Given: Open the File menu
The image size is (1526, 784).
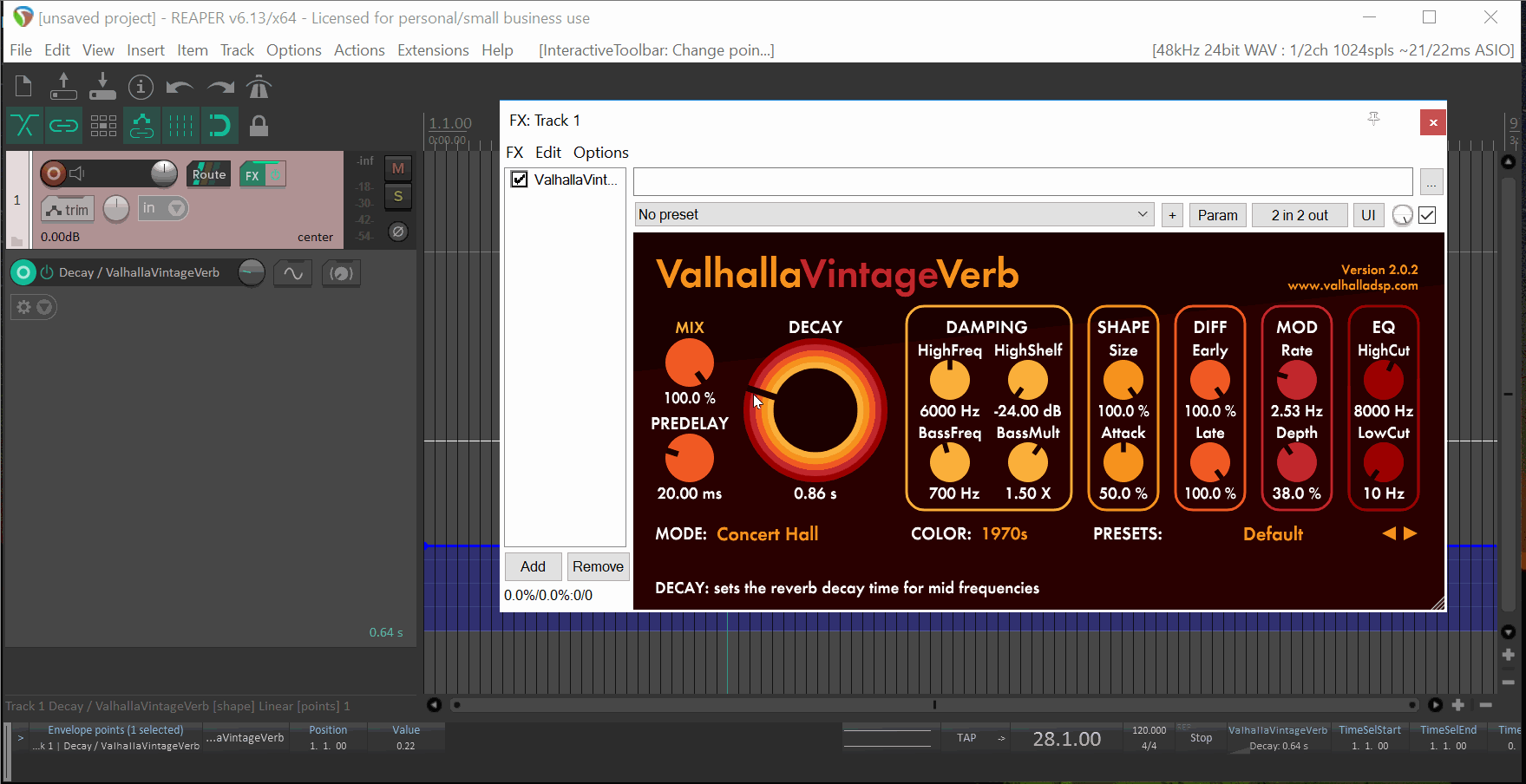Looking at the screenshot, I should tap(21, 50).
